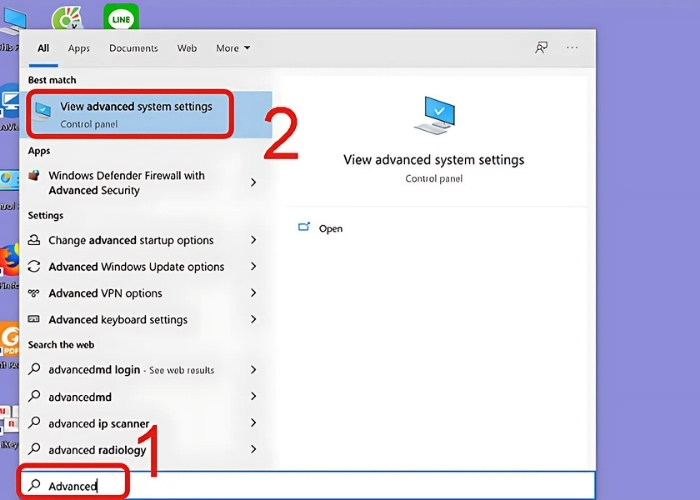Click the Open link in details pane

tap(330, 229)
